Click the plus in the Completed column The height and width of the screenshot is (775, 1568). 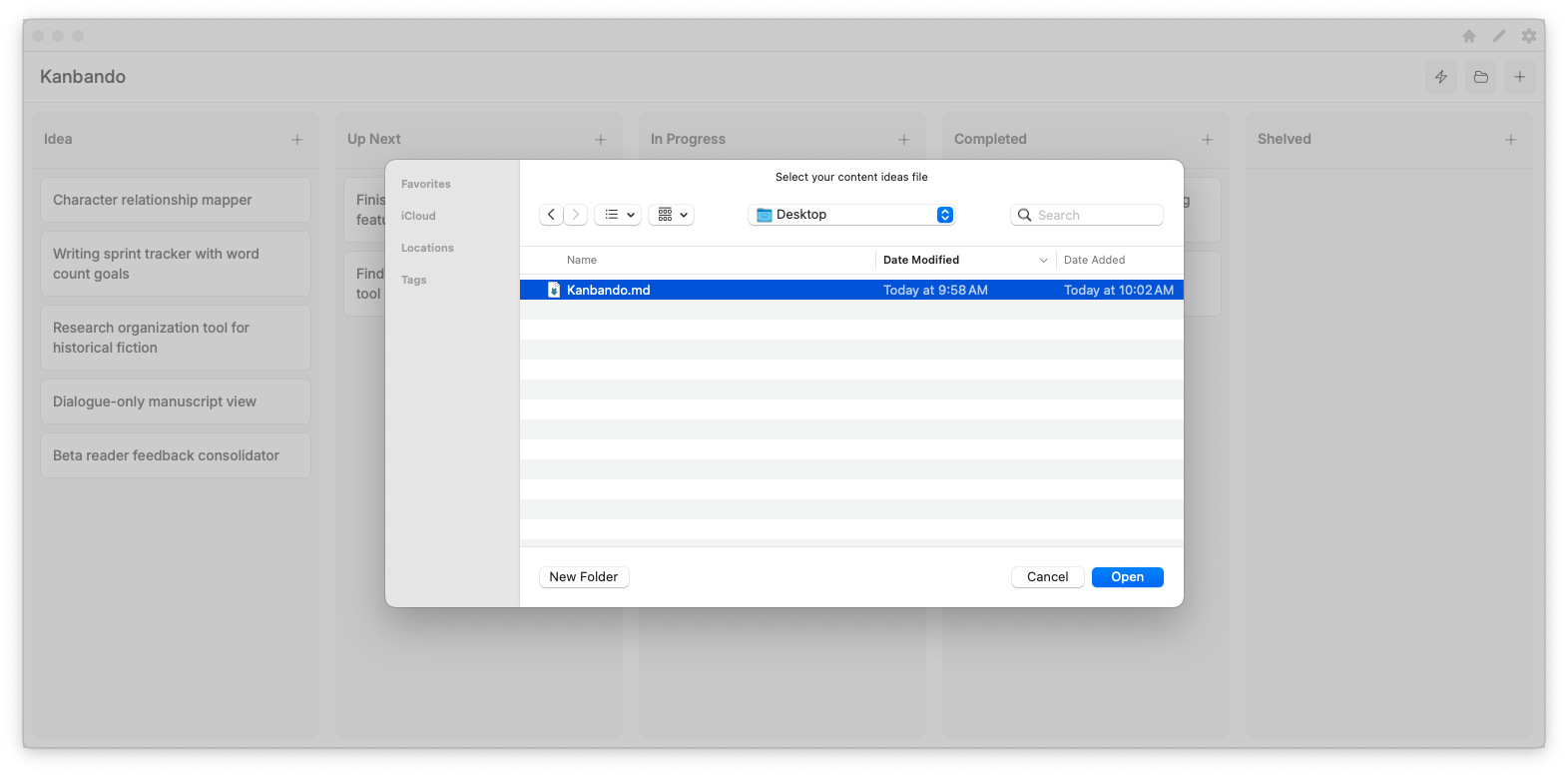(1207, 140)
